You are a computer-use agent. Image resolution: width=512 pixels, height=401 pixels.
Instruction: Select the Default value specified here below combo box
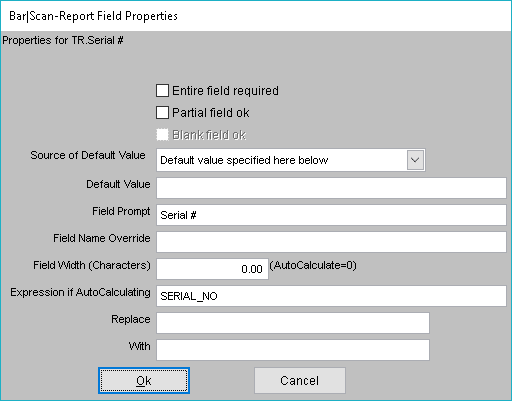(x=291, y=160)
